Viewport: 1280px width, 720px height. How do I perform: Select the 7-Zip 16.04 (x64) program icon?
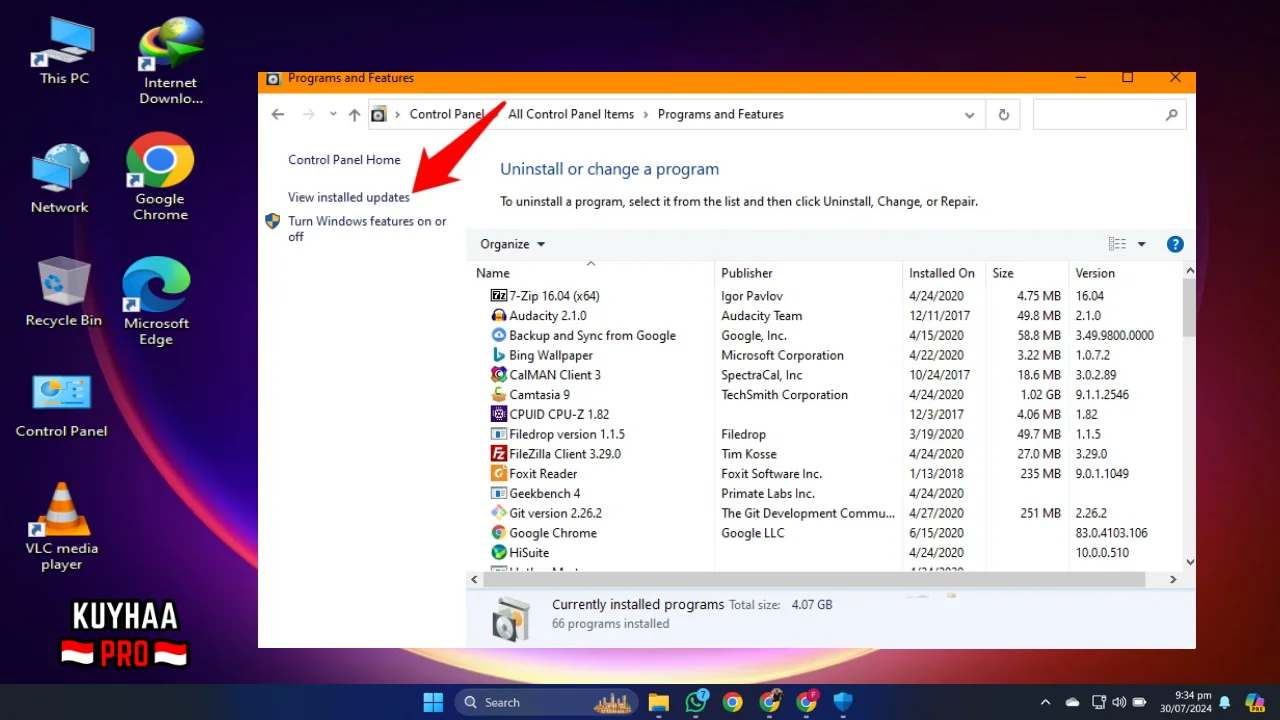(499, 296)
